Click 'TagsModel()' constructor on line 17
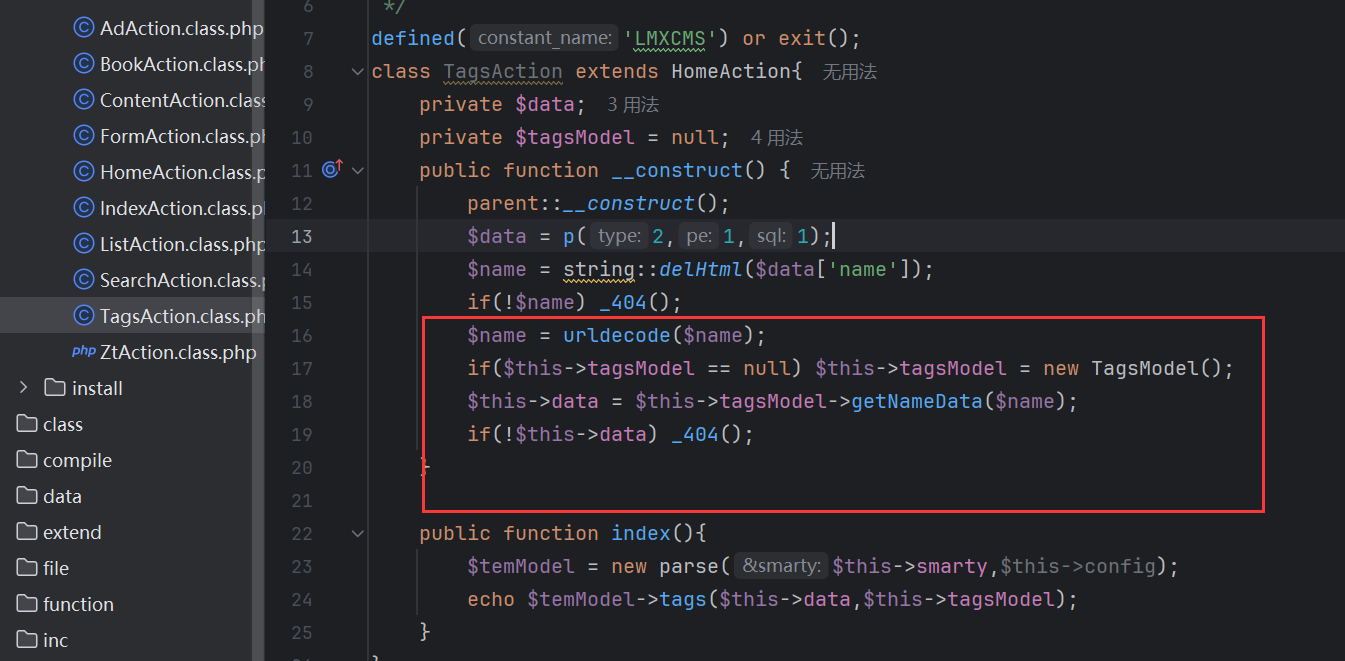The width and height of the screenshot is (1345, 661). pos(1157,368)
